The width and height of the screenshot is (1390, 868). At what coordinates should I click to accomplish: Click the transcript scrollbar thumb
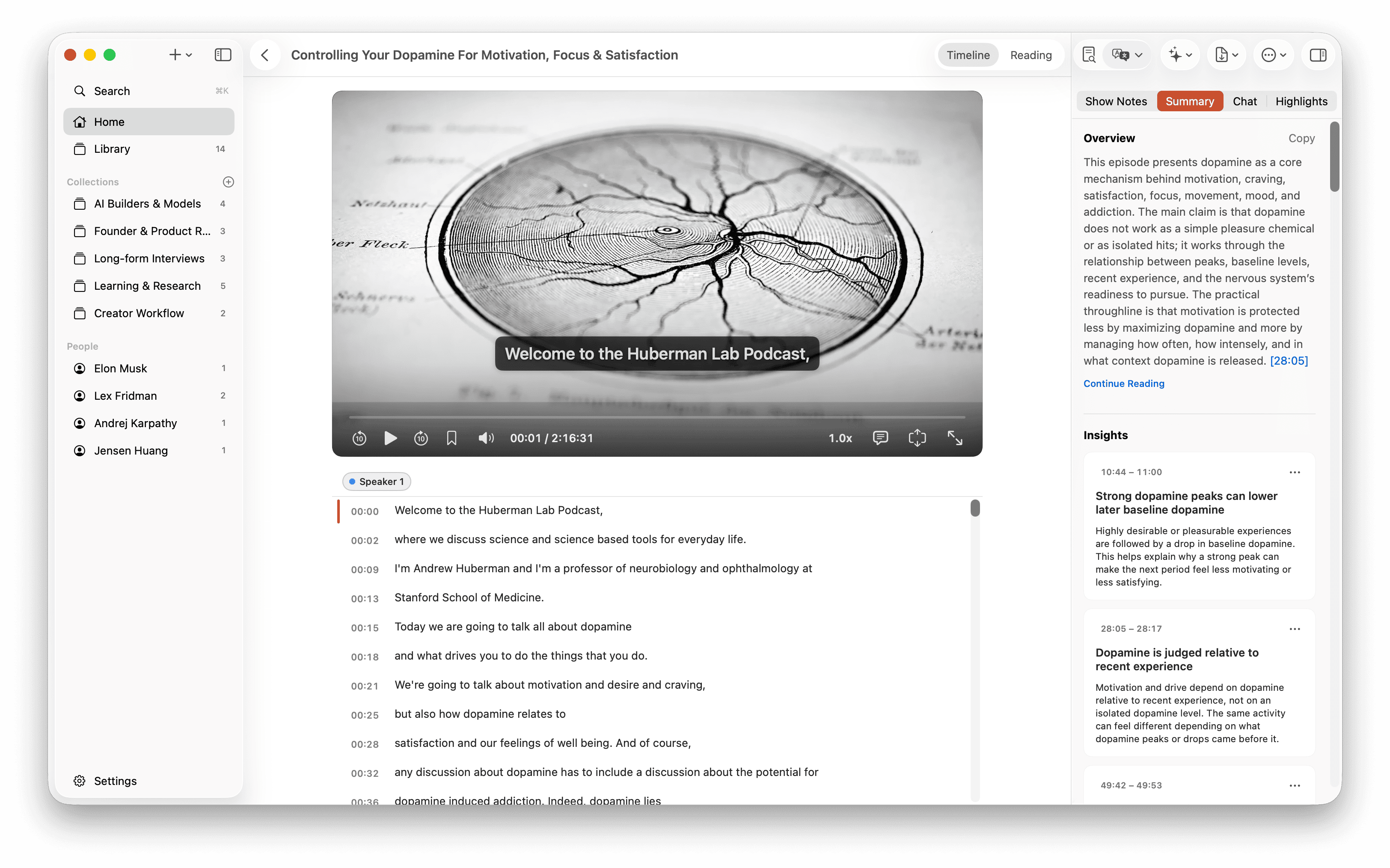(974, 508)
